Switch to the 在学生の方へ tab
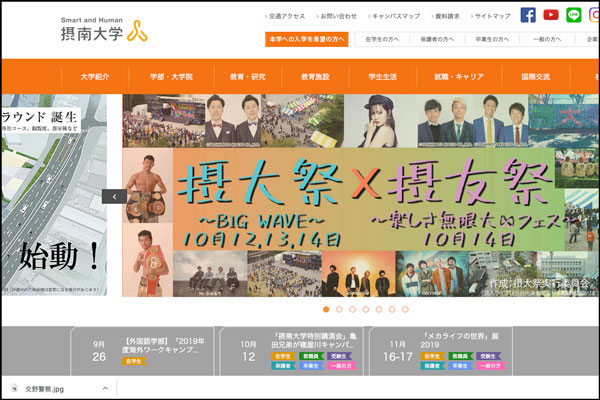 381,39
